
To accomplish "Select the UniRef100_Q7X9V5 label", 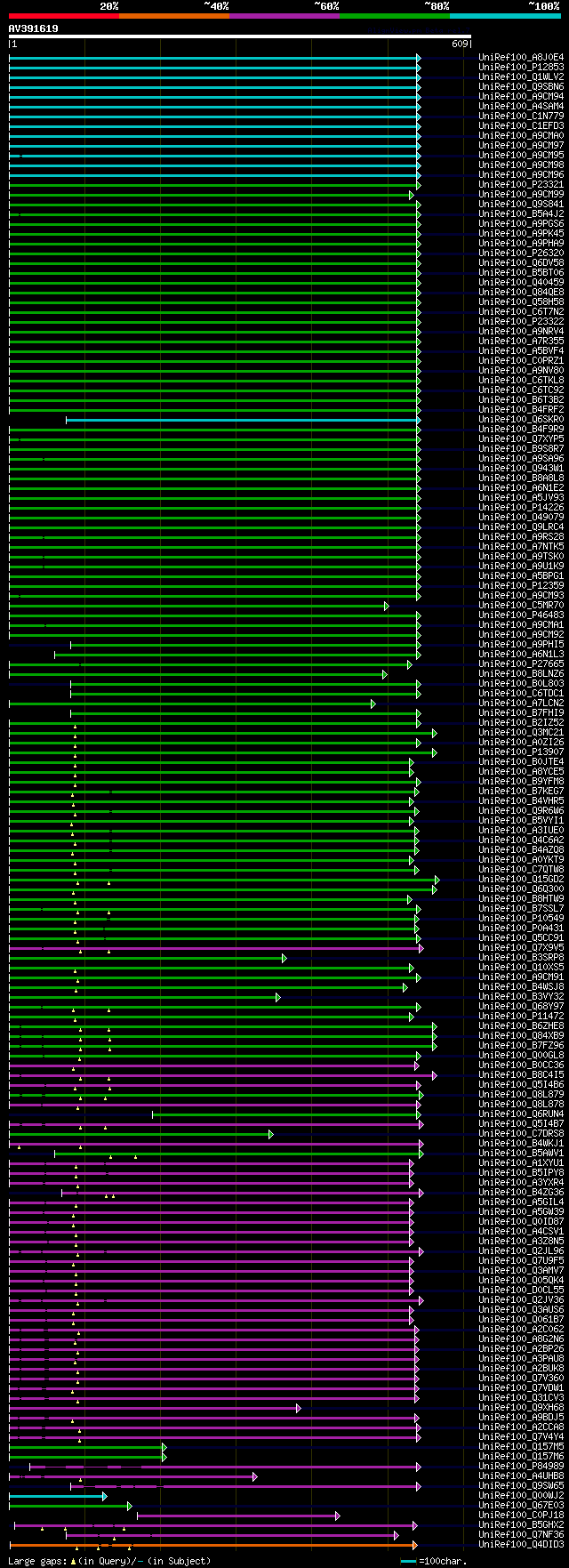I will 521,947.
